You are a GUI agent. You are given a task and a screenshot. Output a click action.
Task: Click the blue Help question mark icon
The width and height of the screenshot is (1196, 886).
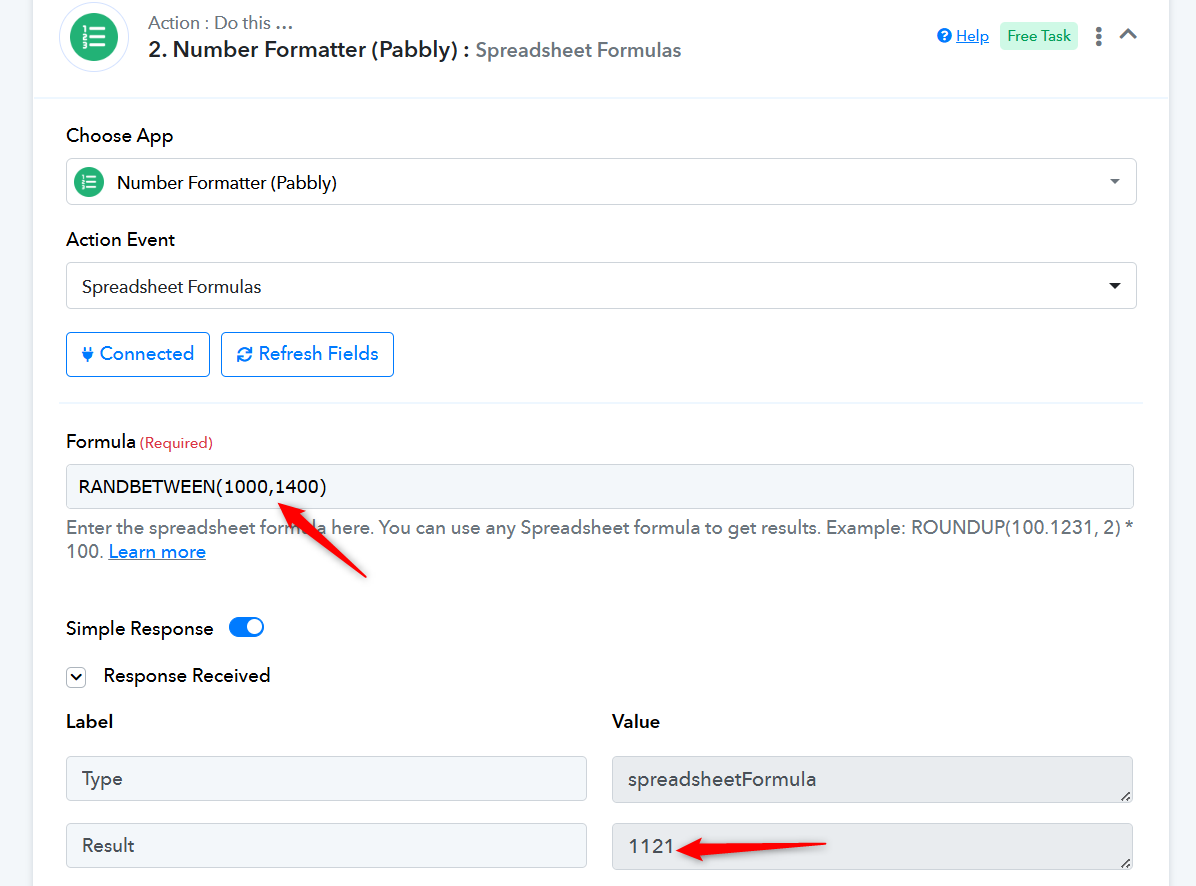(x=944, y=36)
